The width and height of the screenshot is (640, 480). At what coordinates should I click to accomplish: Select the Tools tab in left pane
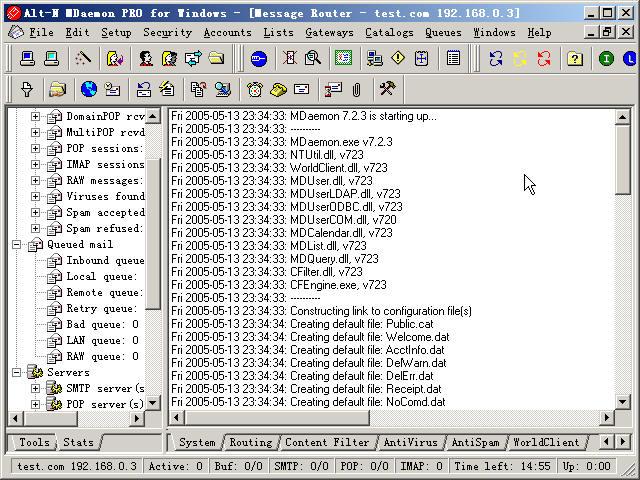33,442
